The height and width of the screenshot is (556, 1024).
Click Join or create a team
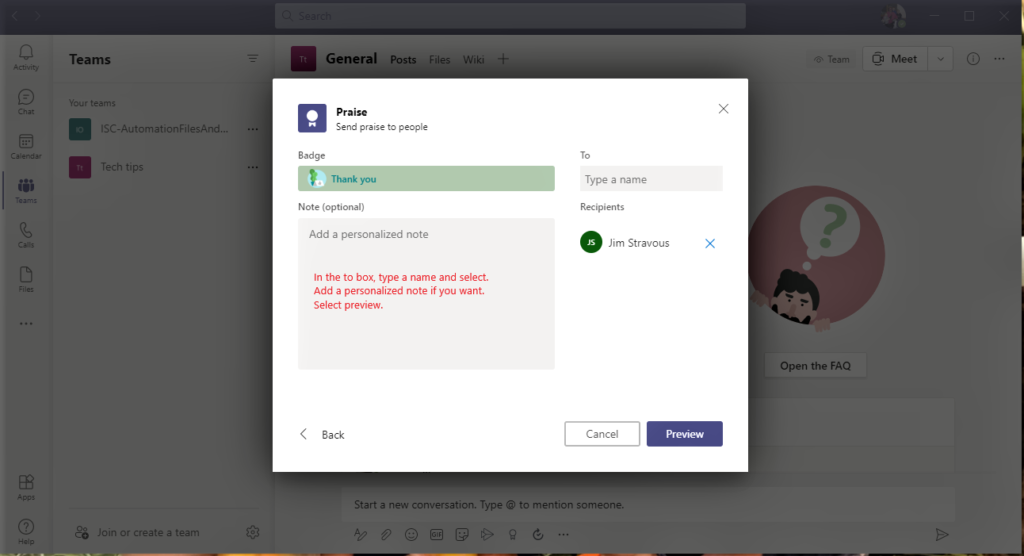pyautogui.click(x=137, y=532)
